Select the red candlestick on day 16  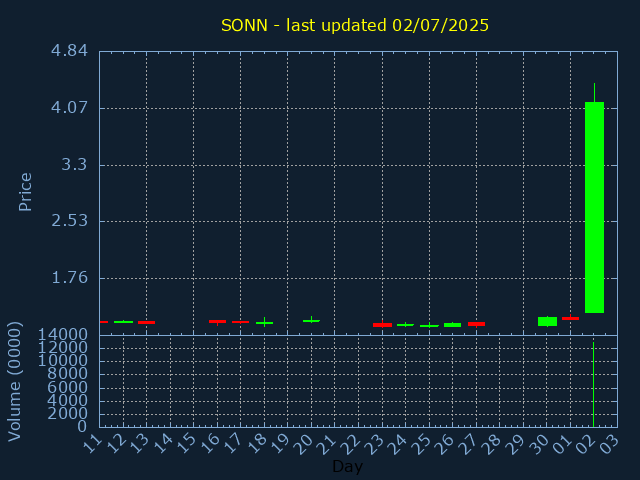point(218,322)
